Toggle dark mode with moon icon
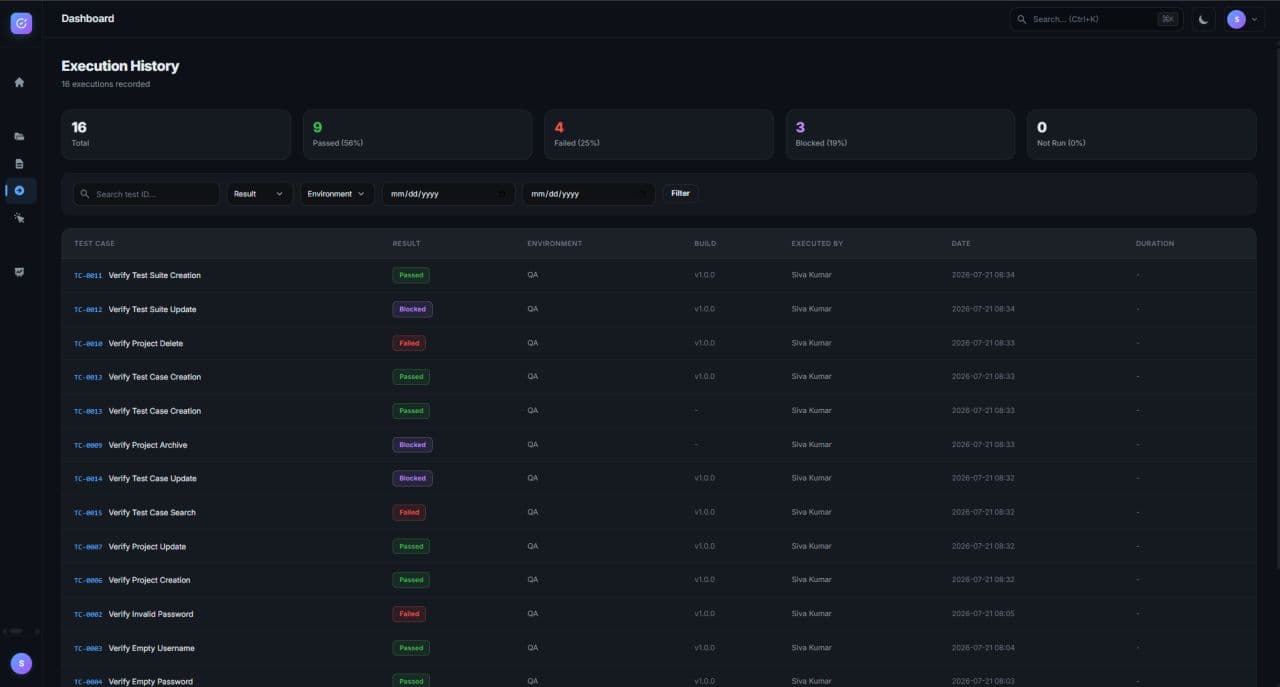This screenshot has height=687, width=1280. [1203, 19]
